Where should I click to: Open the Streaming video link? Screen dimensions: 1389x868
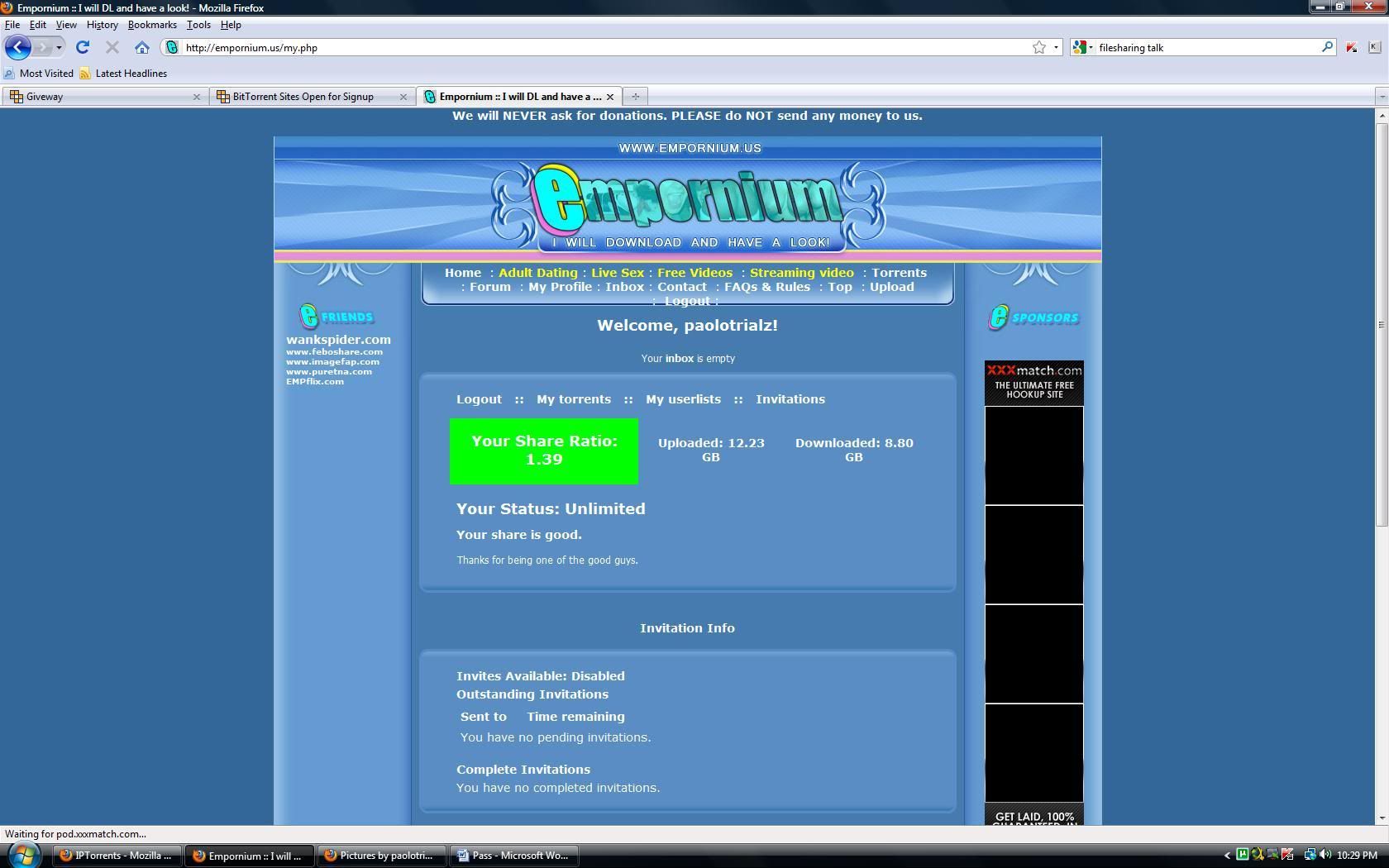[802, 273]
